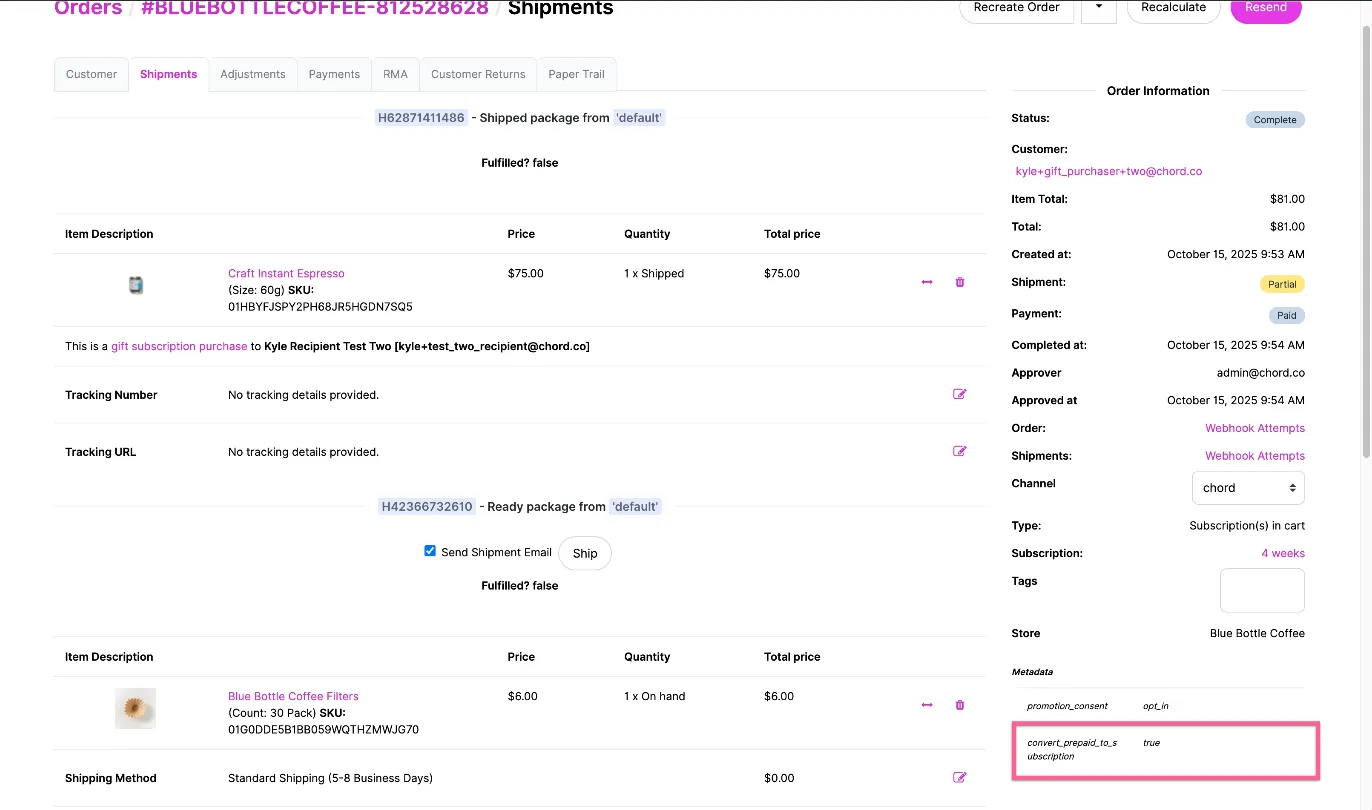Viewport: 1372px width, 810px height.
Task: Go to Orders breadcrumb
Action: click(x=88, y=8)
